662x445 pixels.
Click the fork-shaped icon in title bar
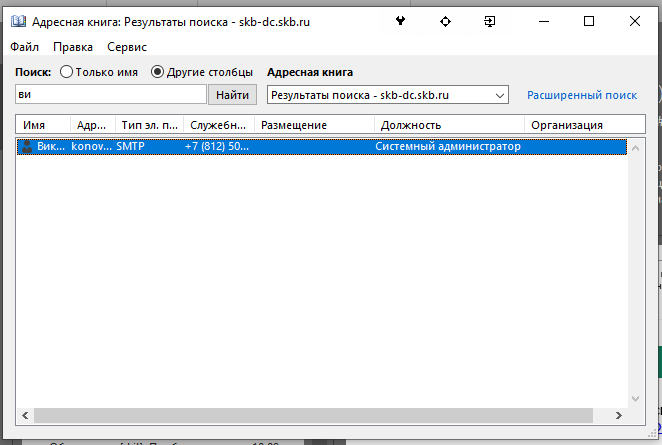point(400,21)
